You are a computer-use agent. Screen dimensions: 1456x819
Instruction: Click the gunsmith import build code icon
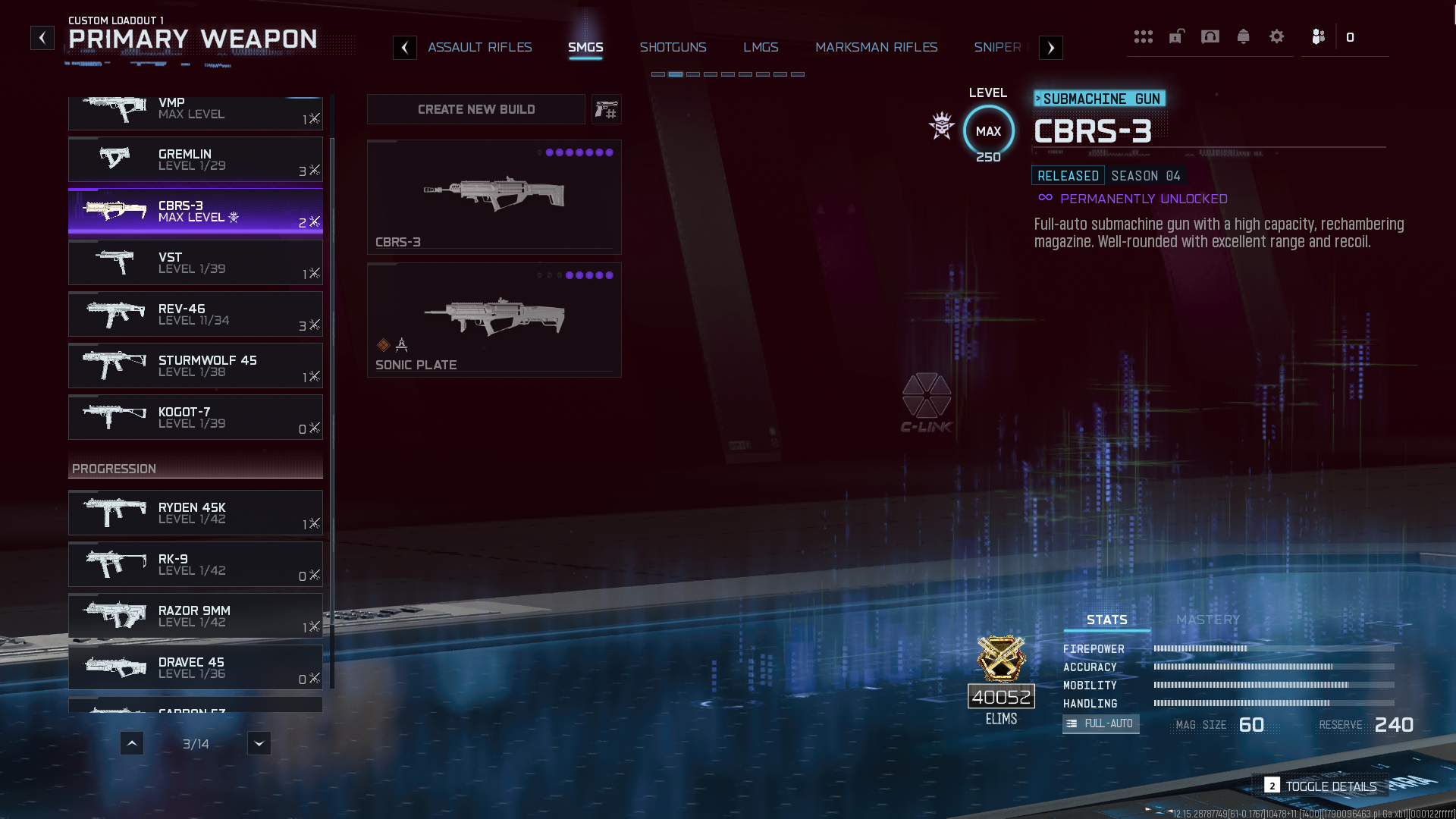point(607,109)
